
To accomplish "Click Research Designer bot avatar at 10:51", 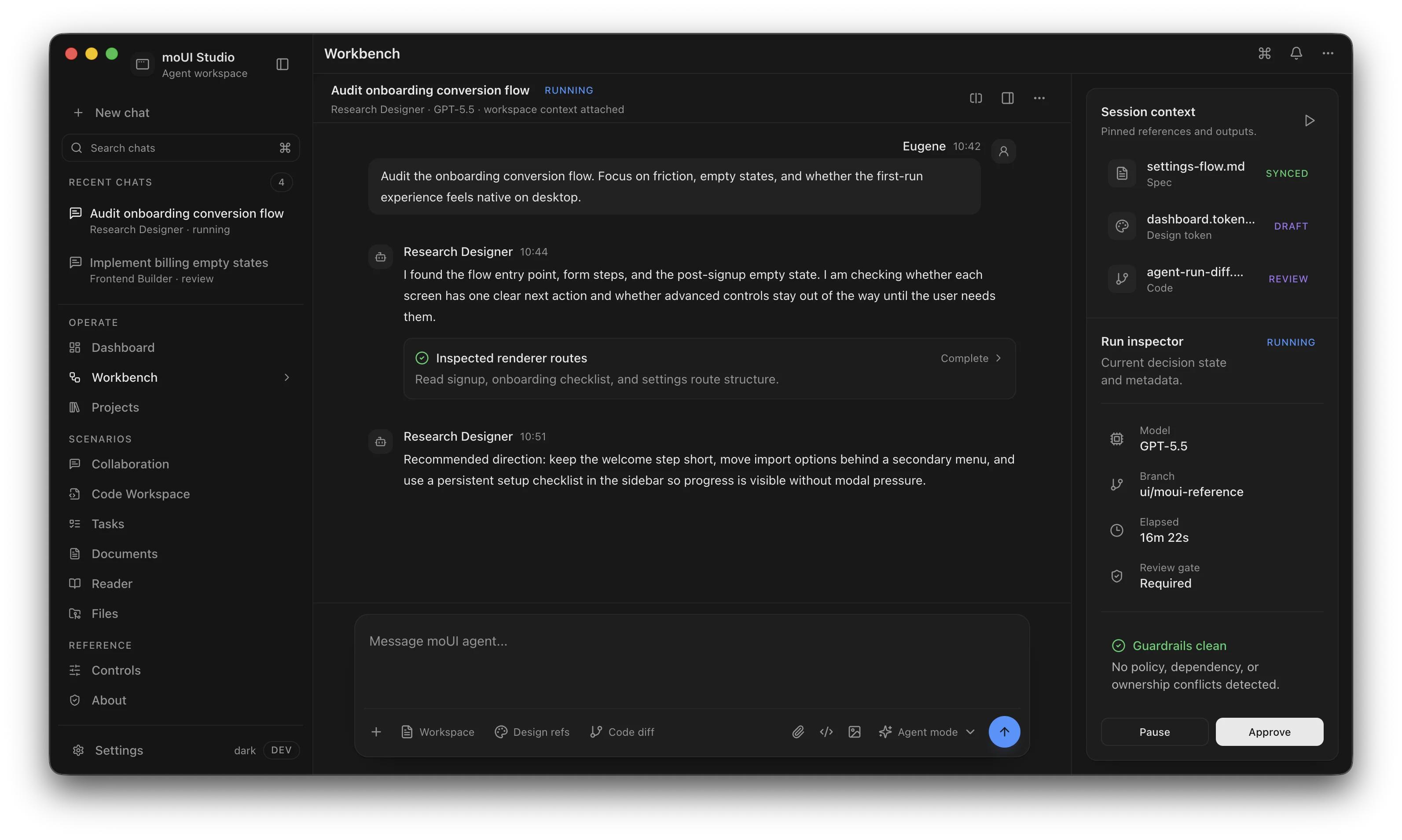I will point(381,442).
